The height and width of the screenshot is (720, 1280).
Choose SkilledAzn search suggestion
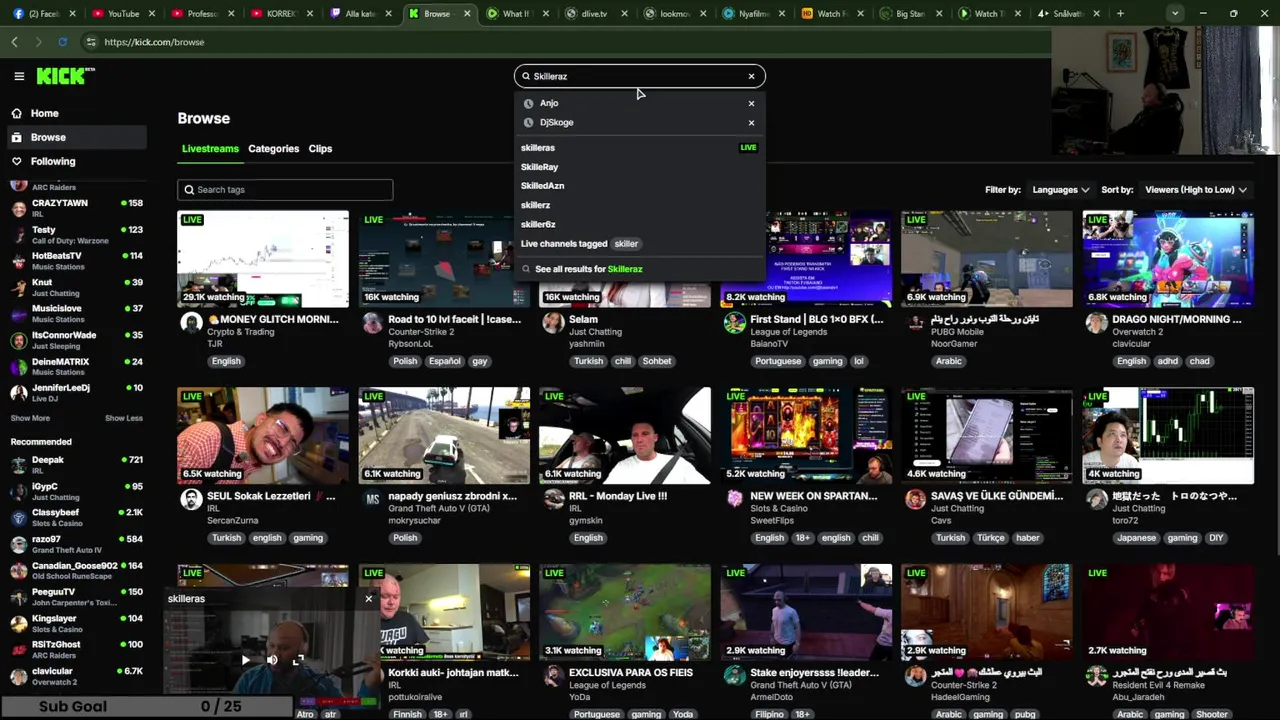(x=542, y=186)
